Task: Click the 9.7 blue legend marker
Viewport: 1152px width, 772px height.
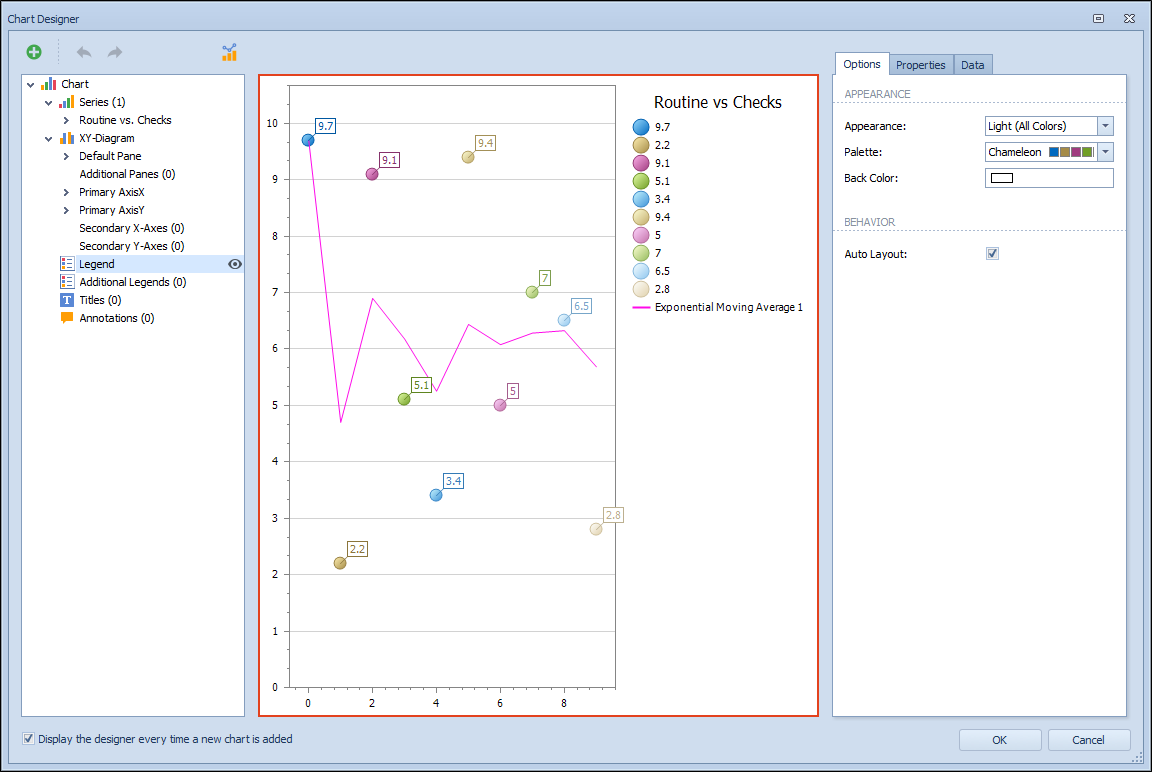Action: click(x=641, y=127)
